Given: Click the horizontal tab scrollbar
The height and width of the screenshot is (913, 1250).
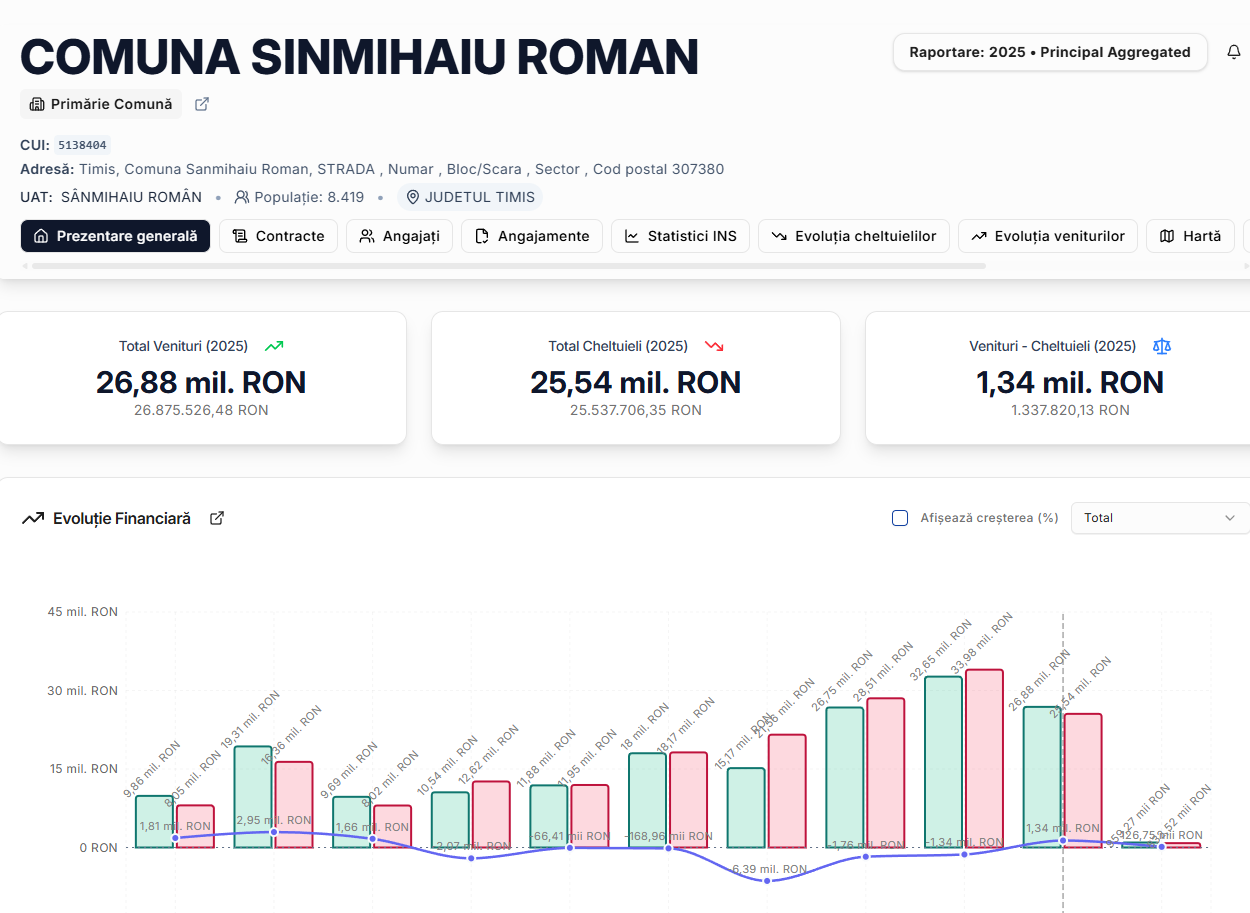Looking at the screenshot, I should (508, 266).
